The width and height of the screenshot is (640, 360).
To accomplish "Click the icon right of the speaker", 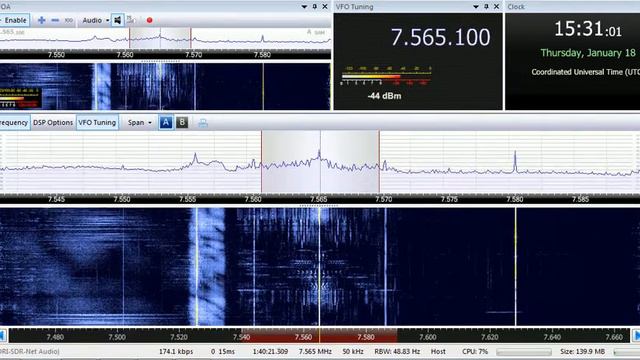I will [x=131, y=20].
